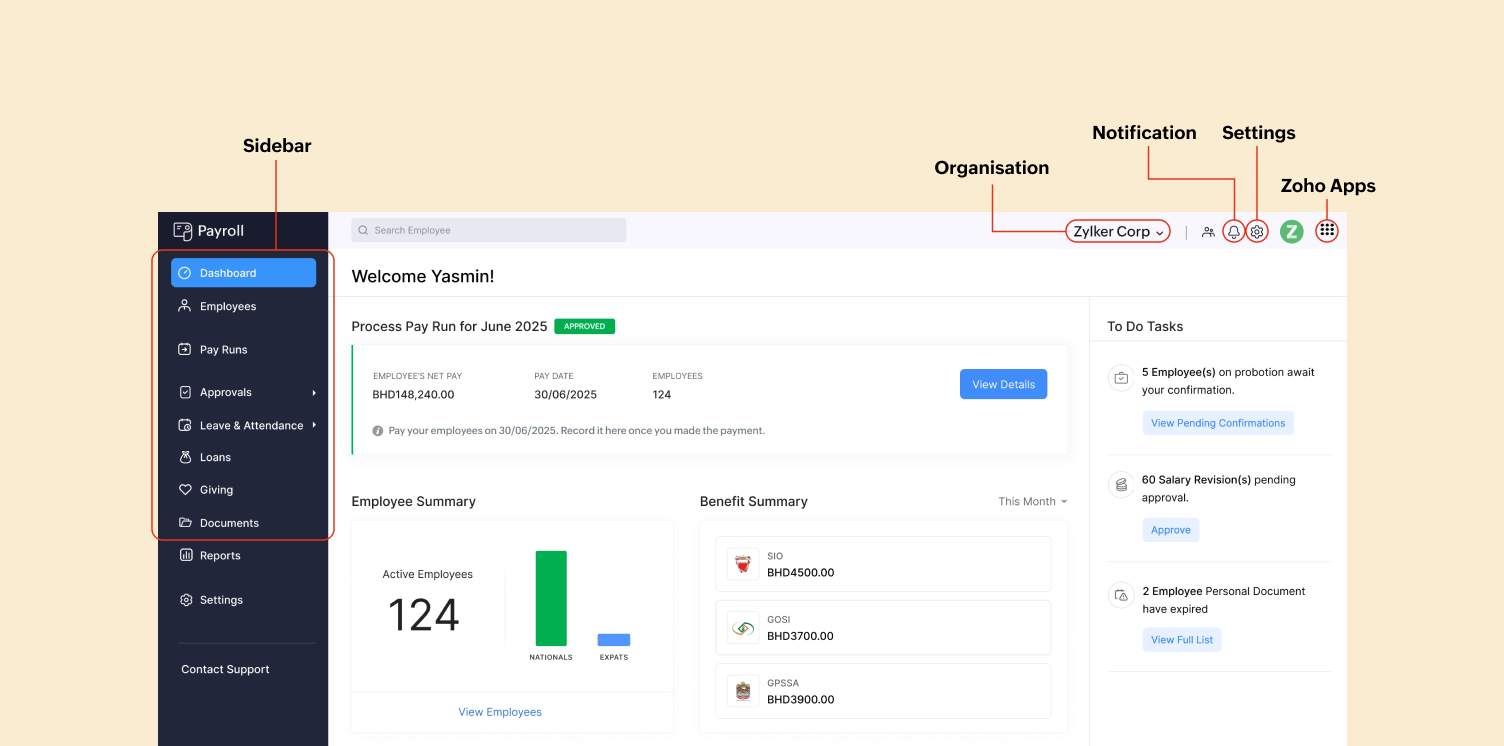The width and height of the screenshot is (1504, 746).
Task: Click the notification bell icon
Action: pos(1234,232)
